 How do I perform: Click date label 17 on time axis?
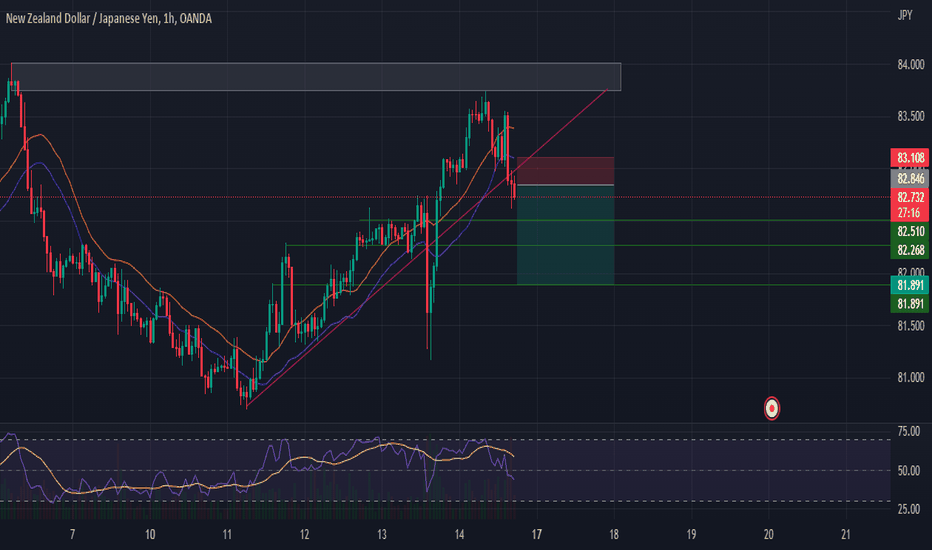pos(537,535)
